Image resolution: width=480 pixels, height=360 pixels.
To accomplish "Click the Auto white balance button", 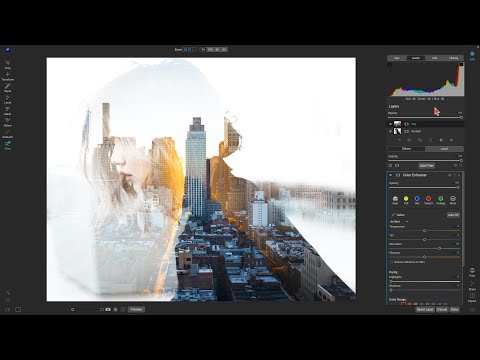I will click(453, 215).
